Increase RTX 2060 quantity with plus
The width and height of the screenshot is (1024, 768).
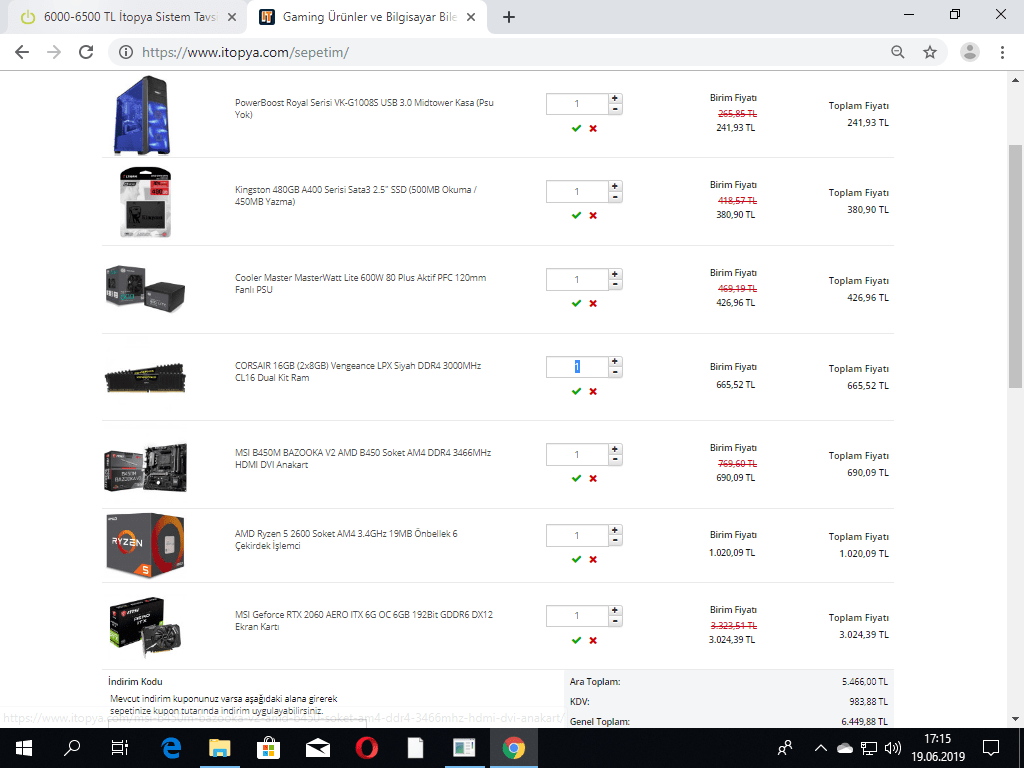pyautogui.click(x=615, y=611)
